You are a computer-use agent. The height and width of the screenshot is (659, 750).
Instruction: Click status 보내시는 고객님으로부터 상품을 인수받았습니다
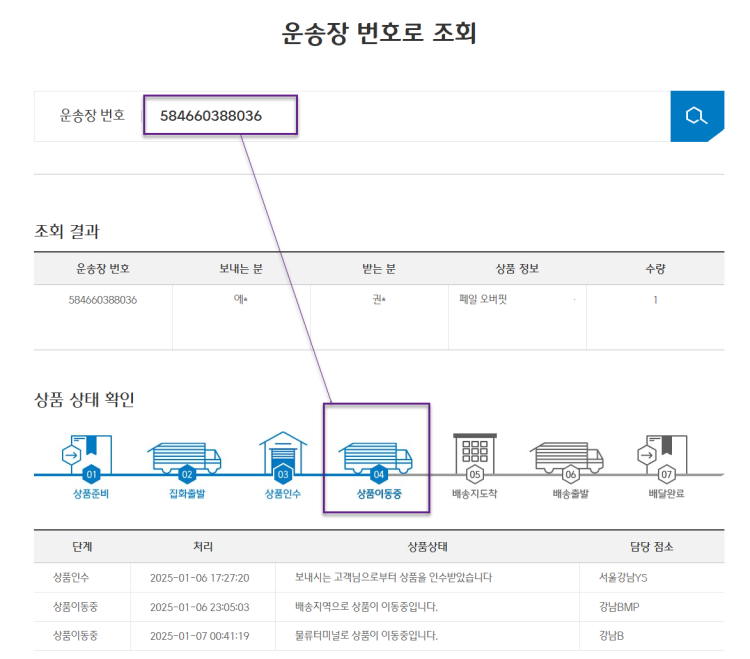393,578
